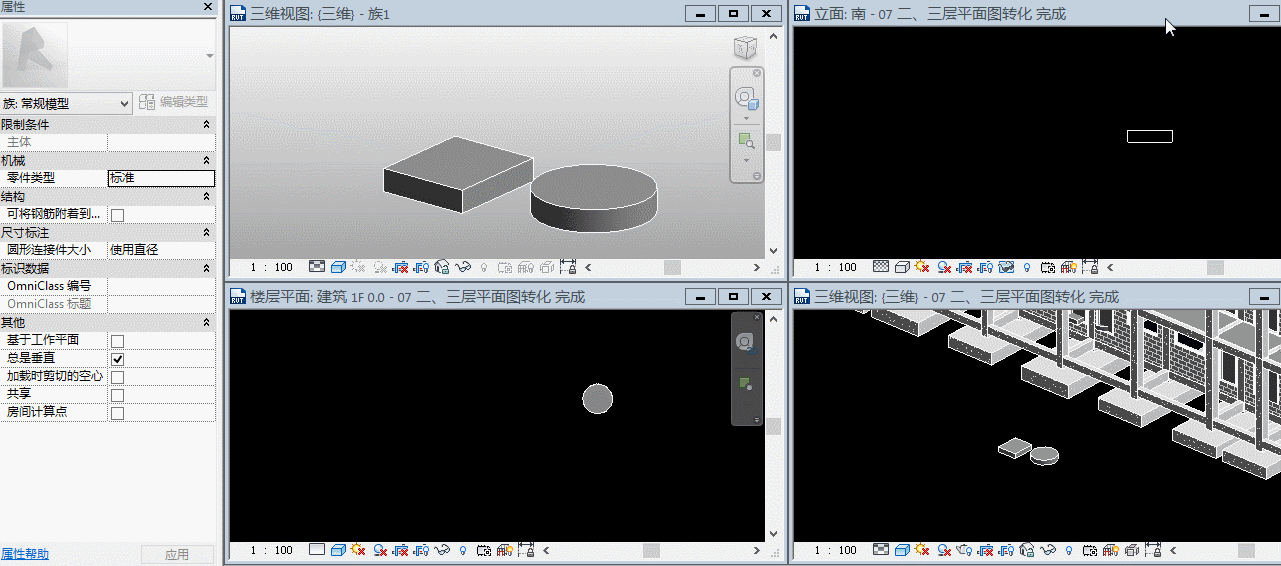Click the 编辑类型 button
Image resolution: width=1281 pixels, height=566 pixels.
click(x=175, y=102)
